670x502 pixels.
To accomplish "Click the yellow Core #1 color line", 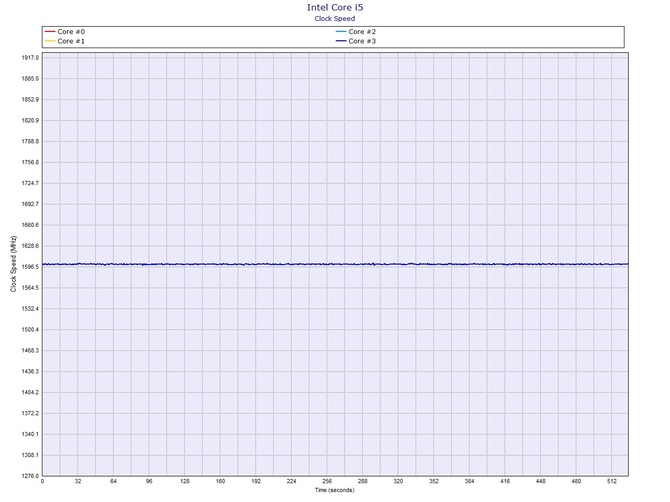I will click(x=50, y=41).
